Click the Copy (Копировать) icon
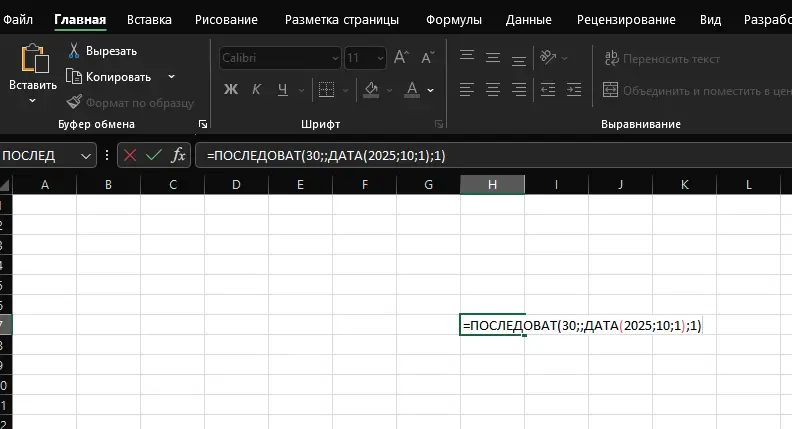This screenshot has height=429, width=792. coord(74,76)
